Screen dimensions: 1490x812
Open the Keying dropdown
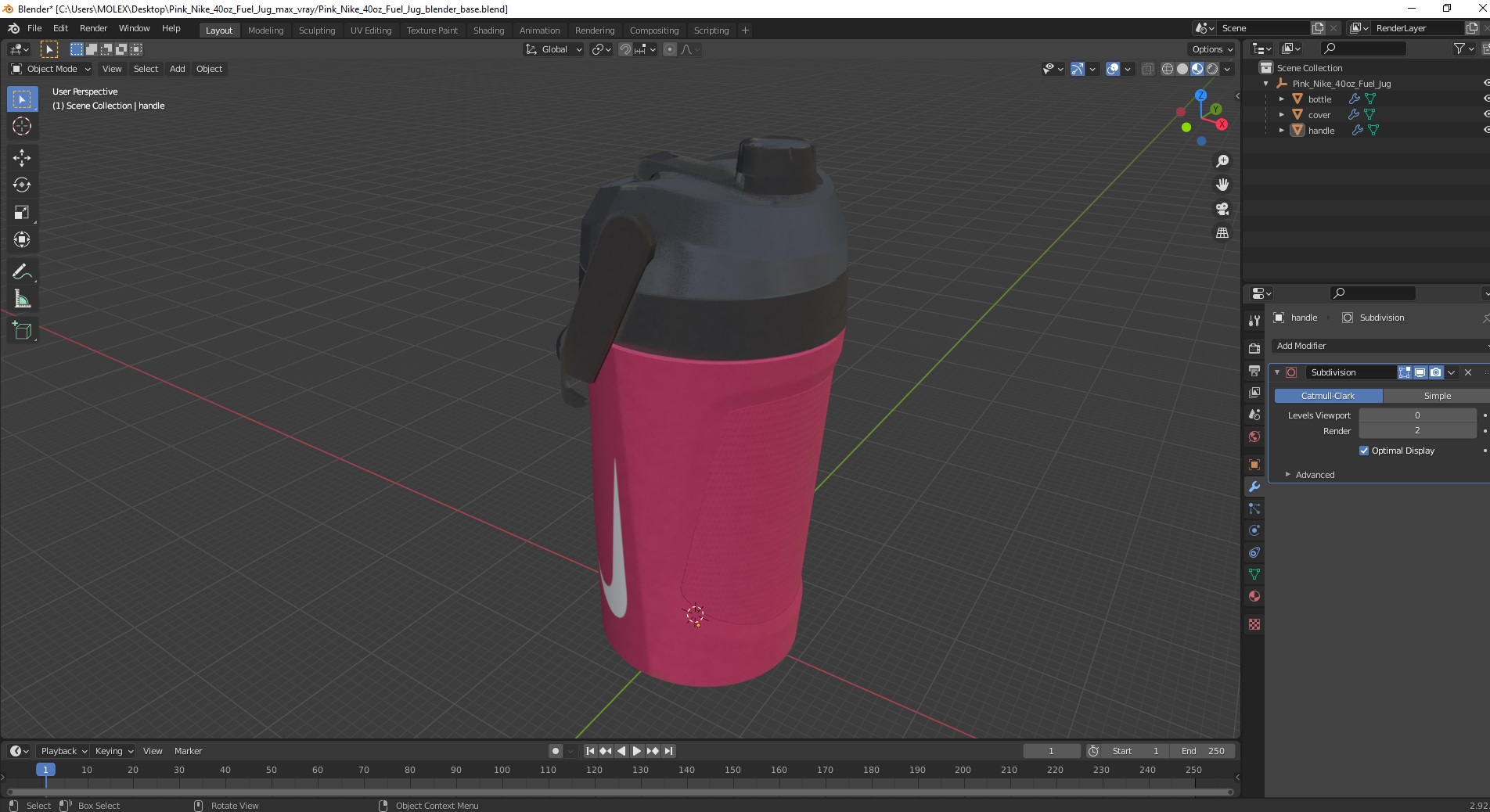114,751
